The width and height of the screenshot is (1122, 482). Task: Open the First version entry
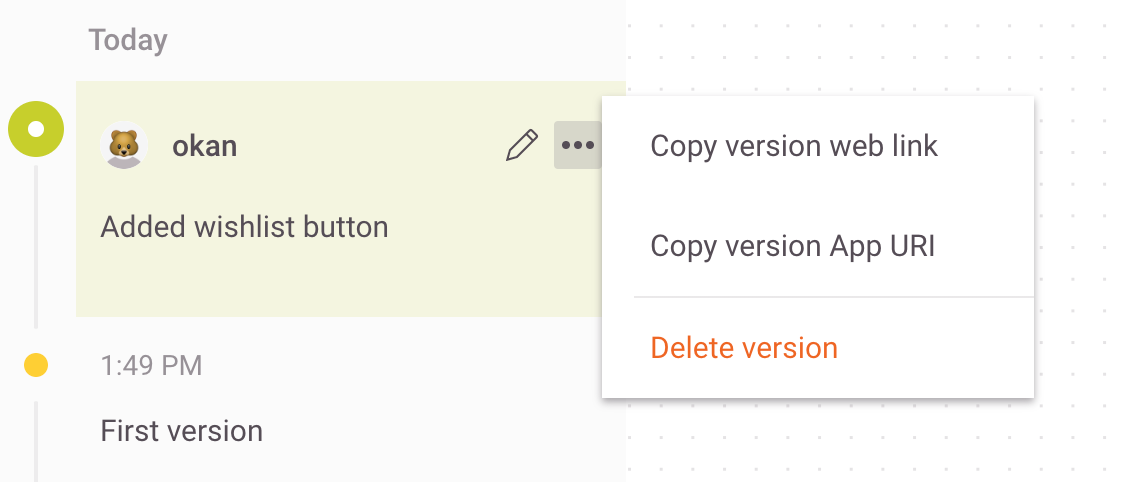point(181,431)
